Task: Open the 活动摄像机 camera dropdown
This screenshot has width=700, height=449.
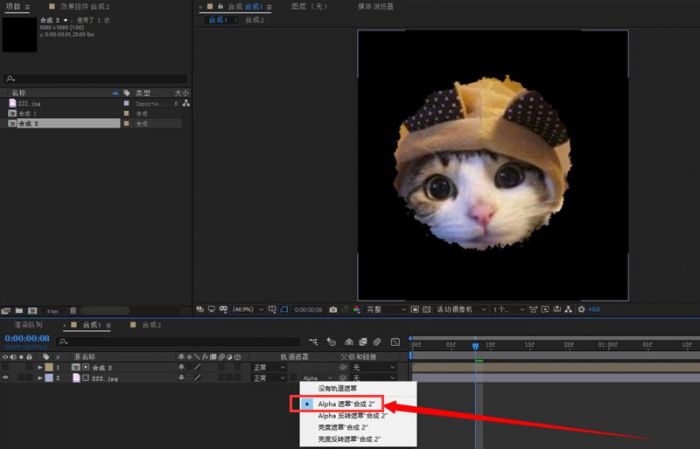Action: coord(459,310)
